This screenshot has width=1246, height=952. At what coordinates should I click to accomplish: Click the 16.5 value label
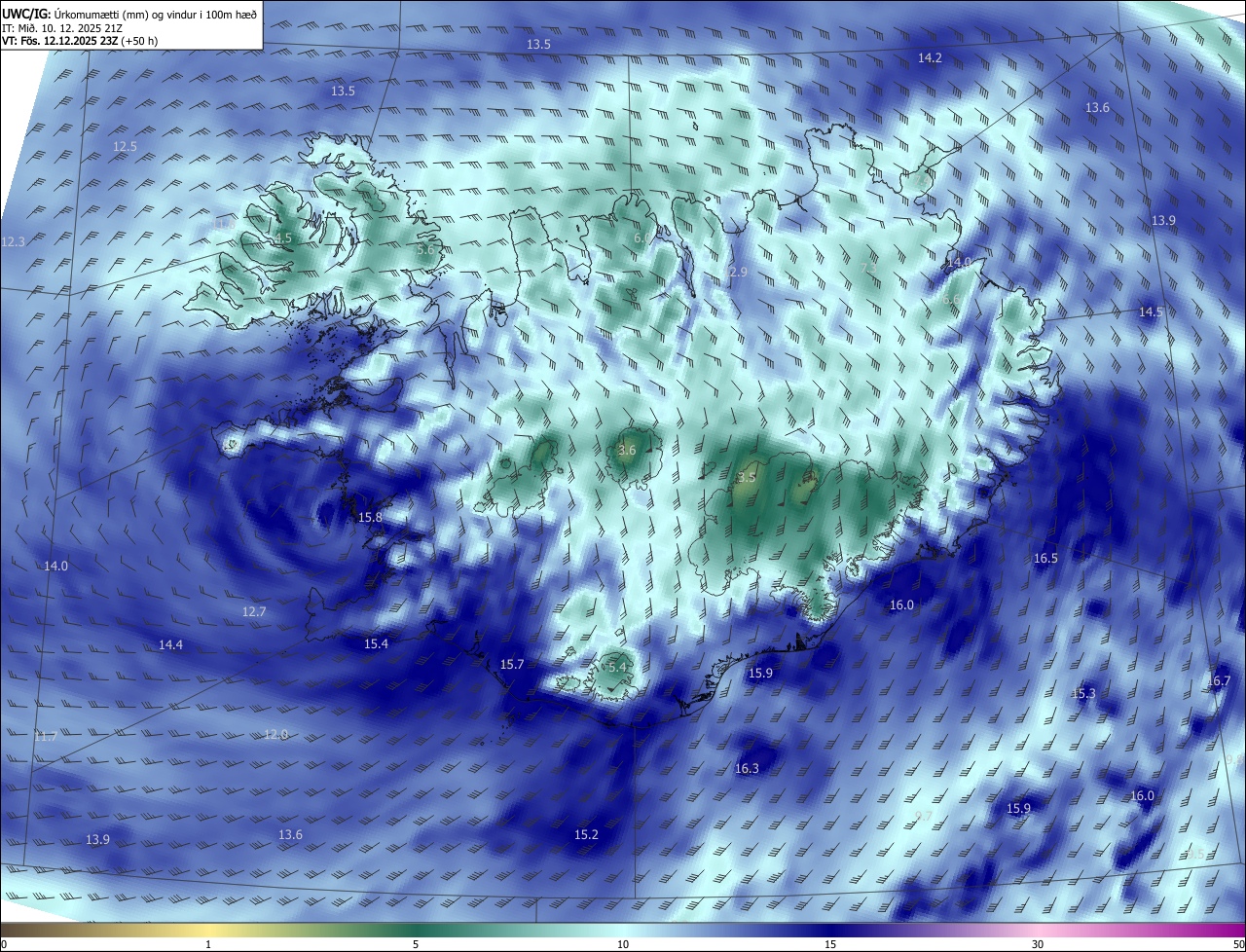pyautogui.click(x=1045, y=559)
